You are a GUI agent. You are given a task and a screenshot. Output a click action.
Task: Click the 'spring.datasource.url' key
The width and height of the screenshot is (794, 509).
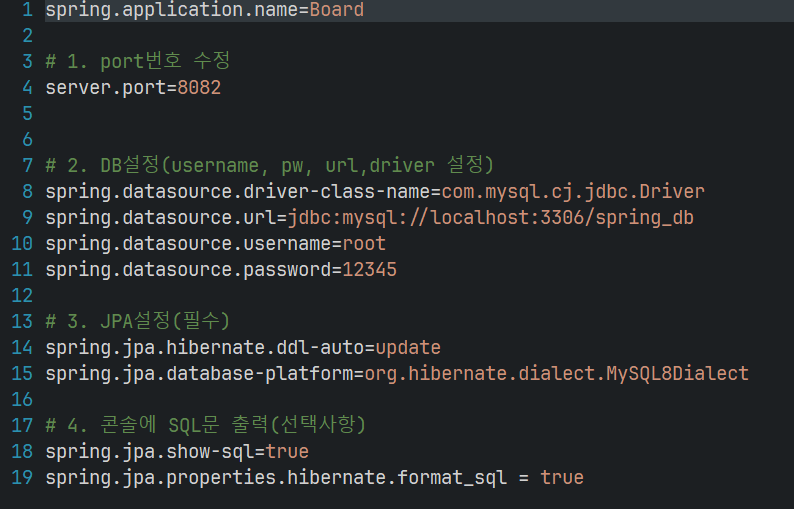[x=161, y=218]
